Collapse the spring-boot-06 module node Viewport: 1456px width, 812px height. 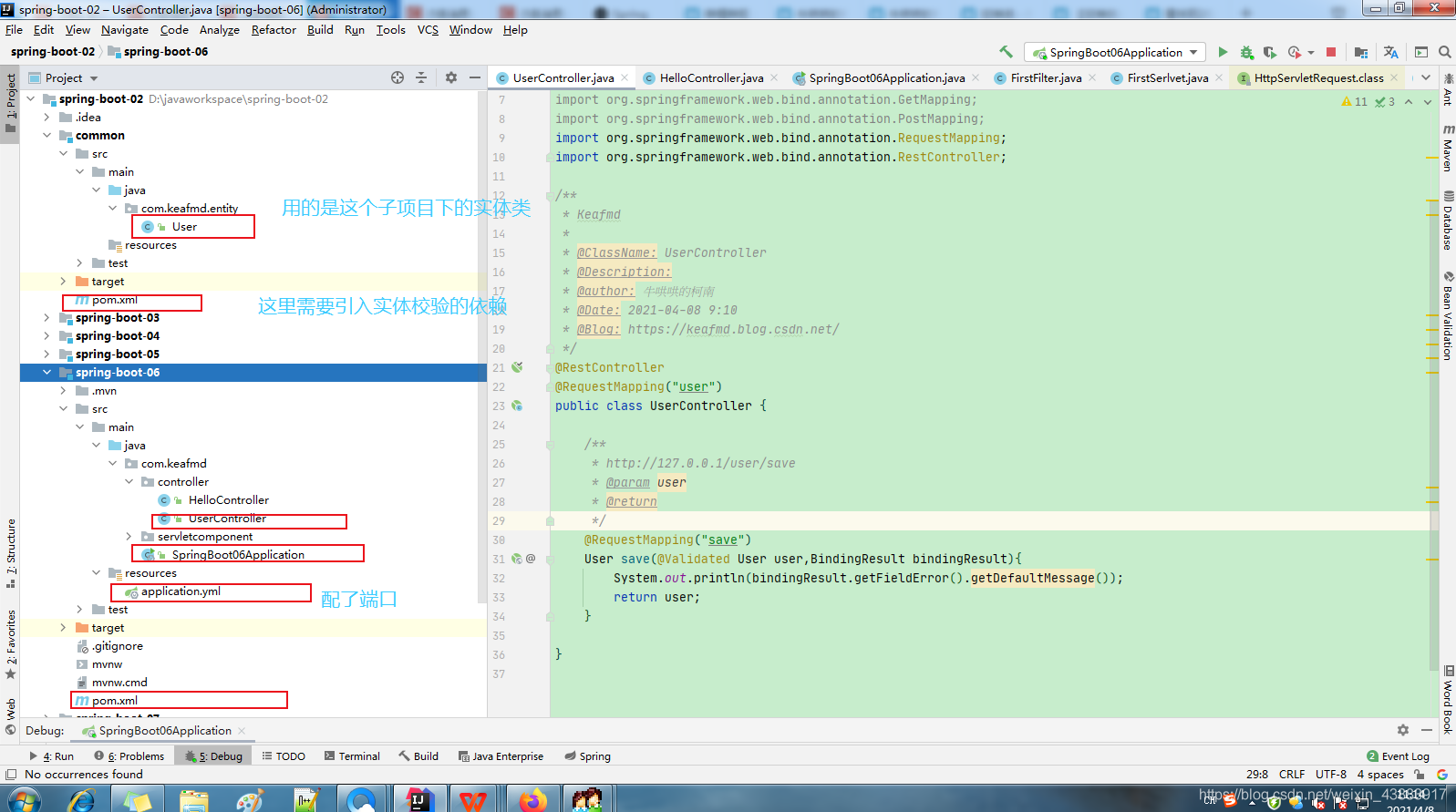pyautogui.click(x=46, y=373)
